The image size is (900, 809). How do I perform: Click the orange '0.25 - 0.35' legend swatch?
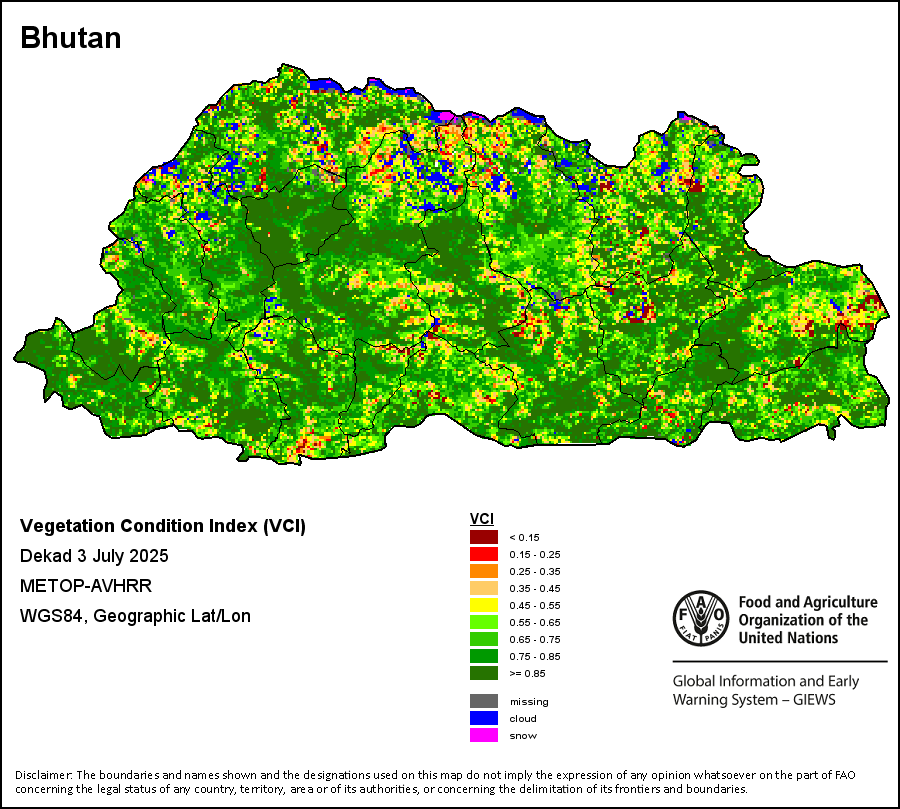pyautogui.click(x=484, y=572)
